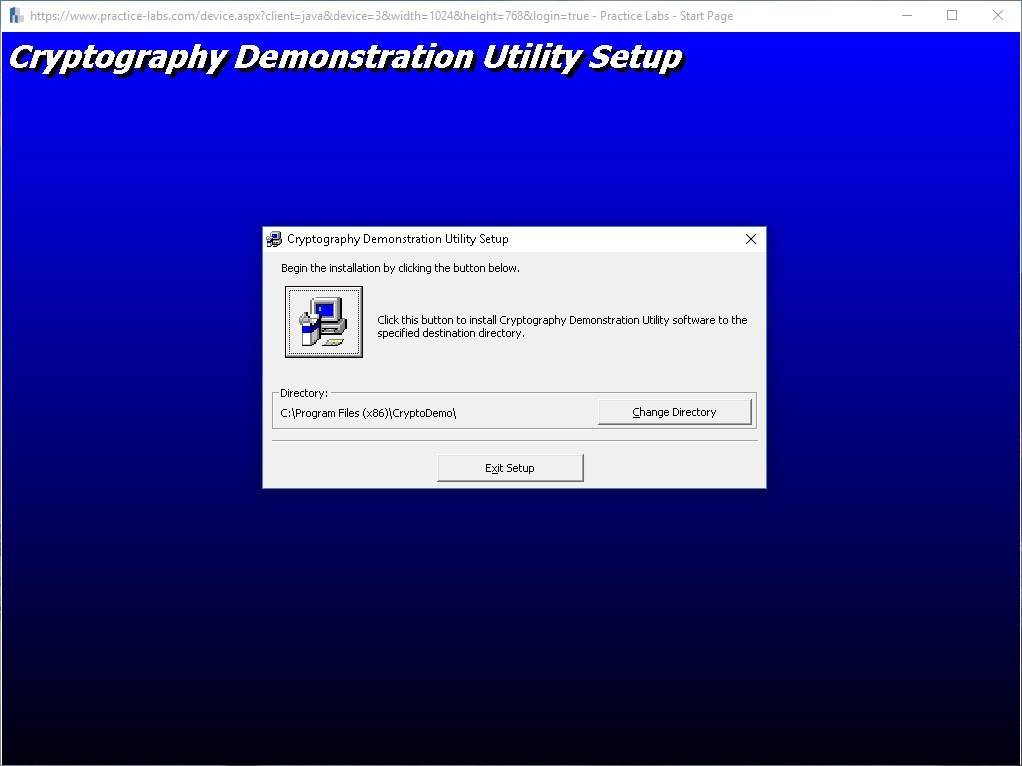
Task: Click Exit Setup
Action: click(510, 467)
